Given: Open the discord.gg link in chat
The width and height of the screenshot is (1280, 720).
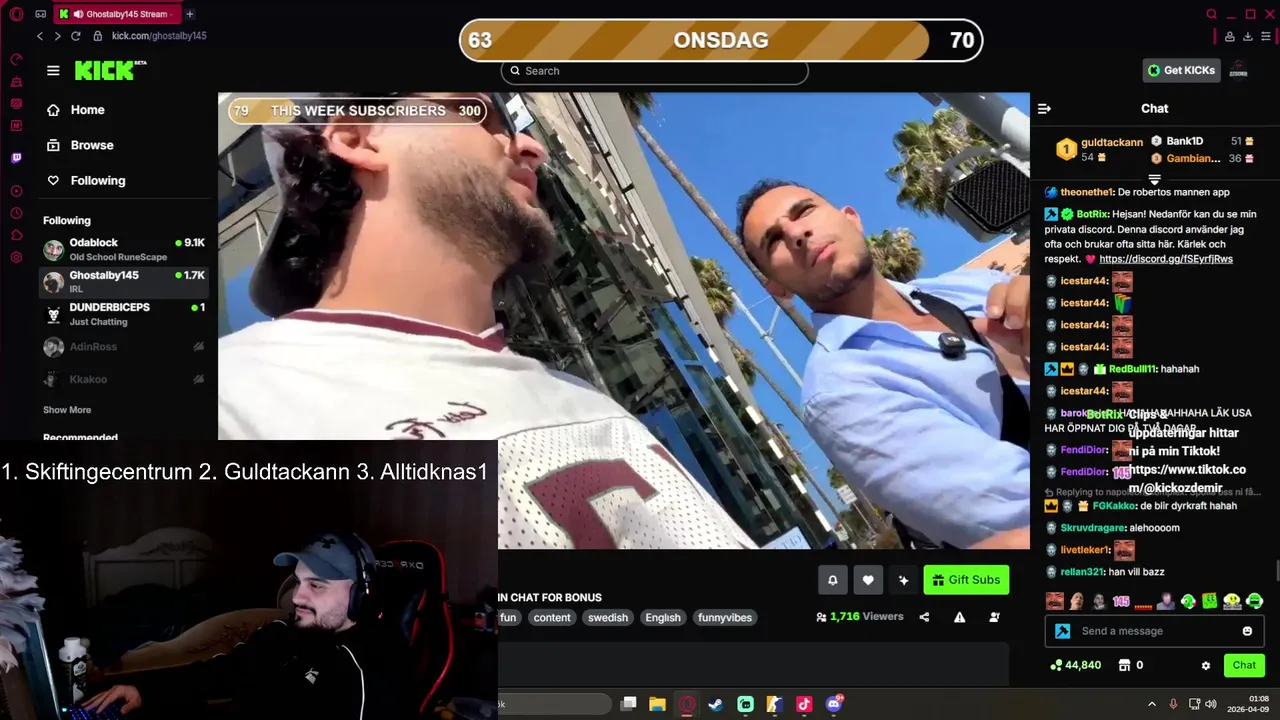Looking at the screenshot, I should (1166, 259).
